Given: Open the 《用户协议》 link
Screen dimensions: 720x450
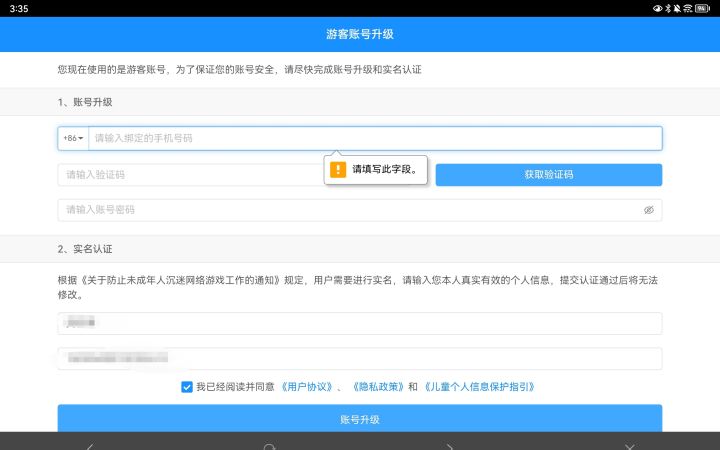Looking at the screenshot, I should (307, 387).
